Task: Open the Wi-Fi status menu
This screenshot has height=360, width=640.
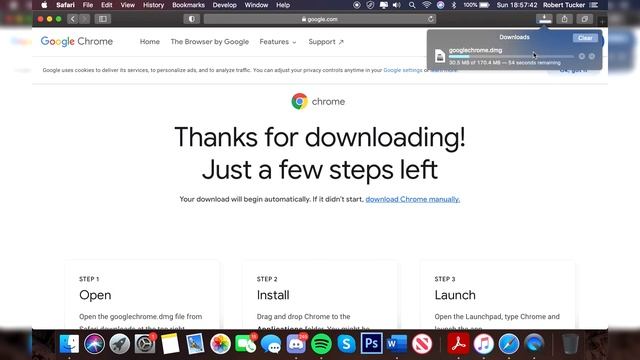Action: pos(427,5)
